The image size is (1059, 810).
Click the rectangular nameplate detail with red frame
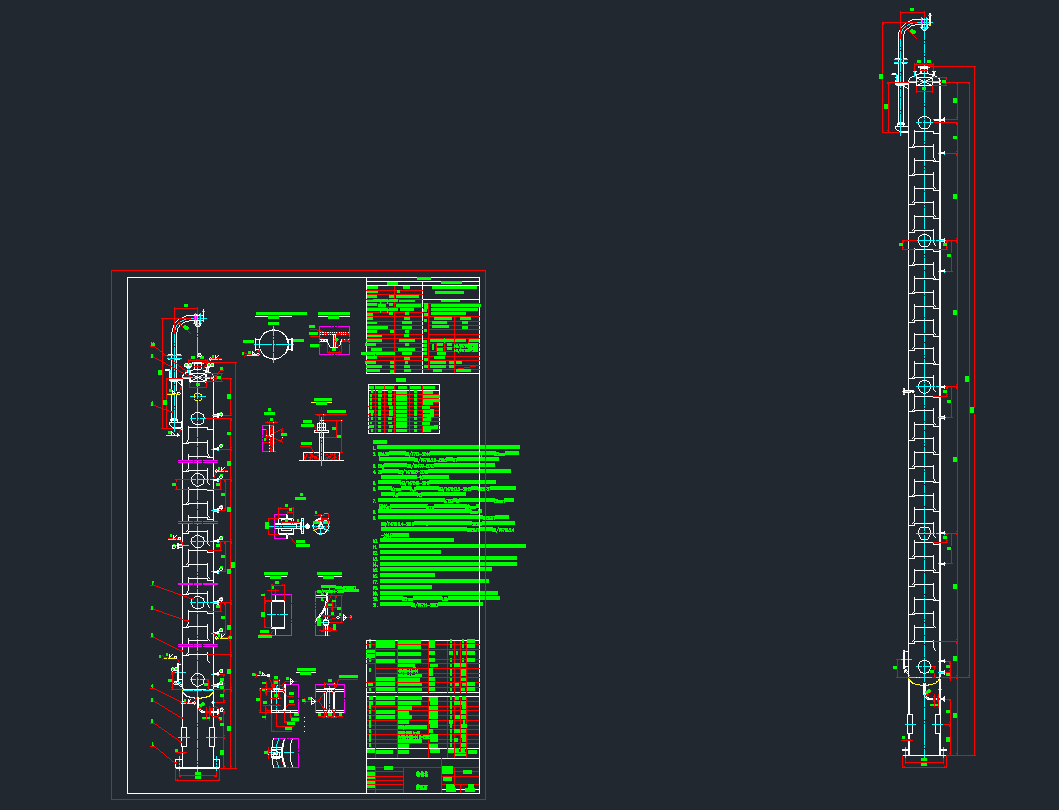point(278,610)
